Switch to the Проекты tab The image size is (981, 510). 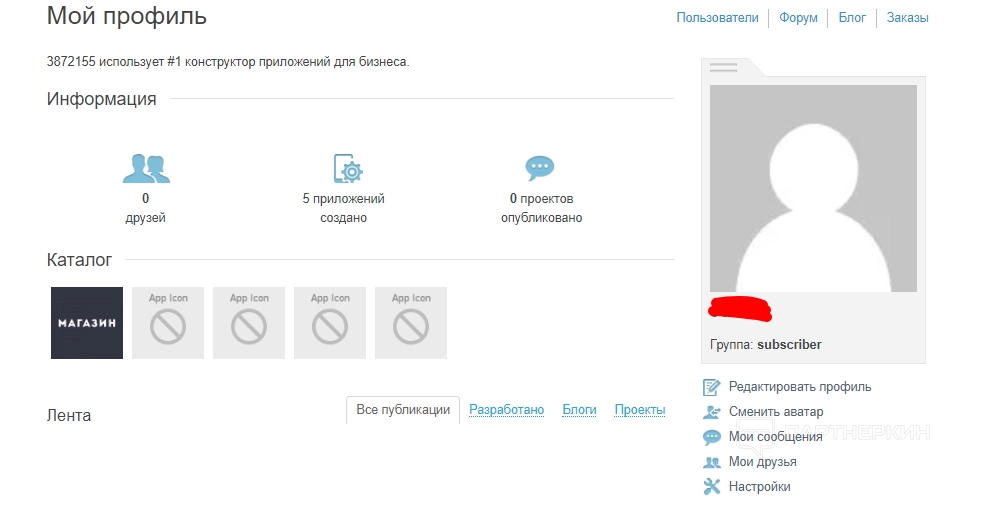pyautogui.click(x=639, y=410)
